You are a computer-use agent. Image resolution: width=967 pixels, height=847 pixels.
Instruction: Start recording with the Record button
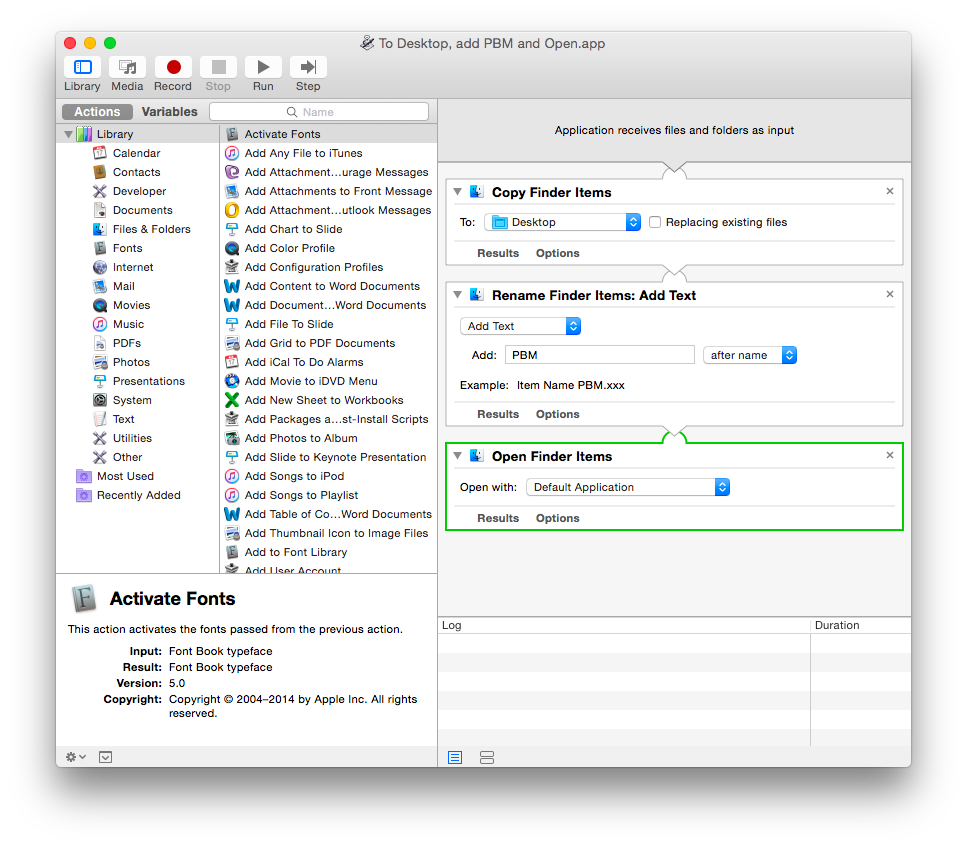pyautogui.click(x=173, y=67)
